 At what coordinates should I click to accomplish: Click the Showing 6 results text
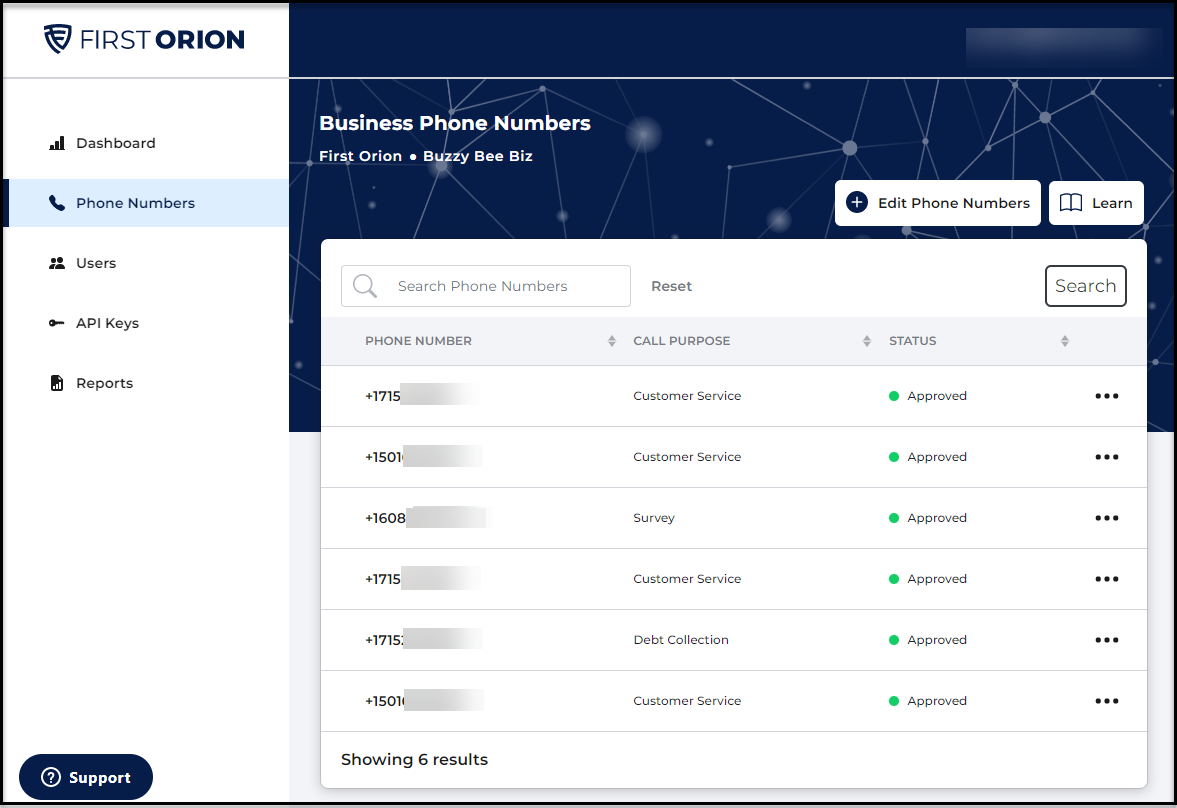pos(414,759)
